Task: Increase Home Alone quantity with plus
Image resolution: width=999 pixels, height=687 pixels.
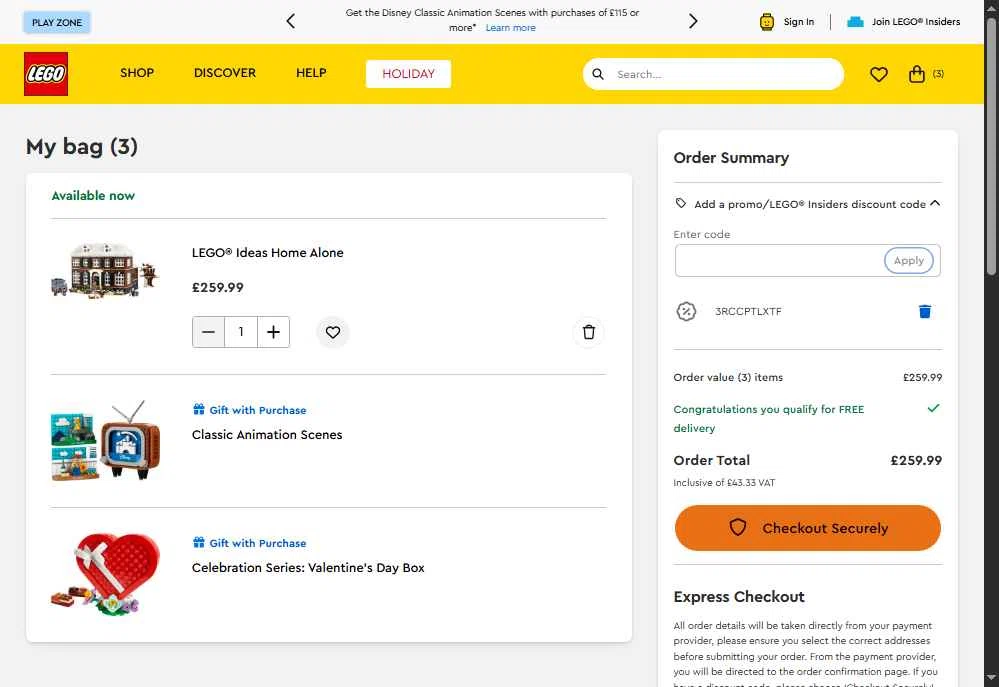Action: [x=273, y=332]
